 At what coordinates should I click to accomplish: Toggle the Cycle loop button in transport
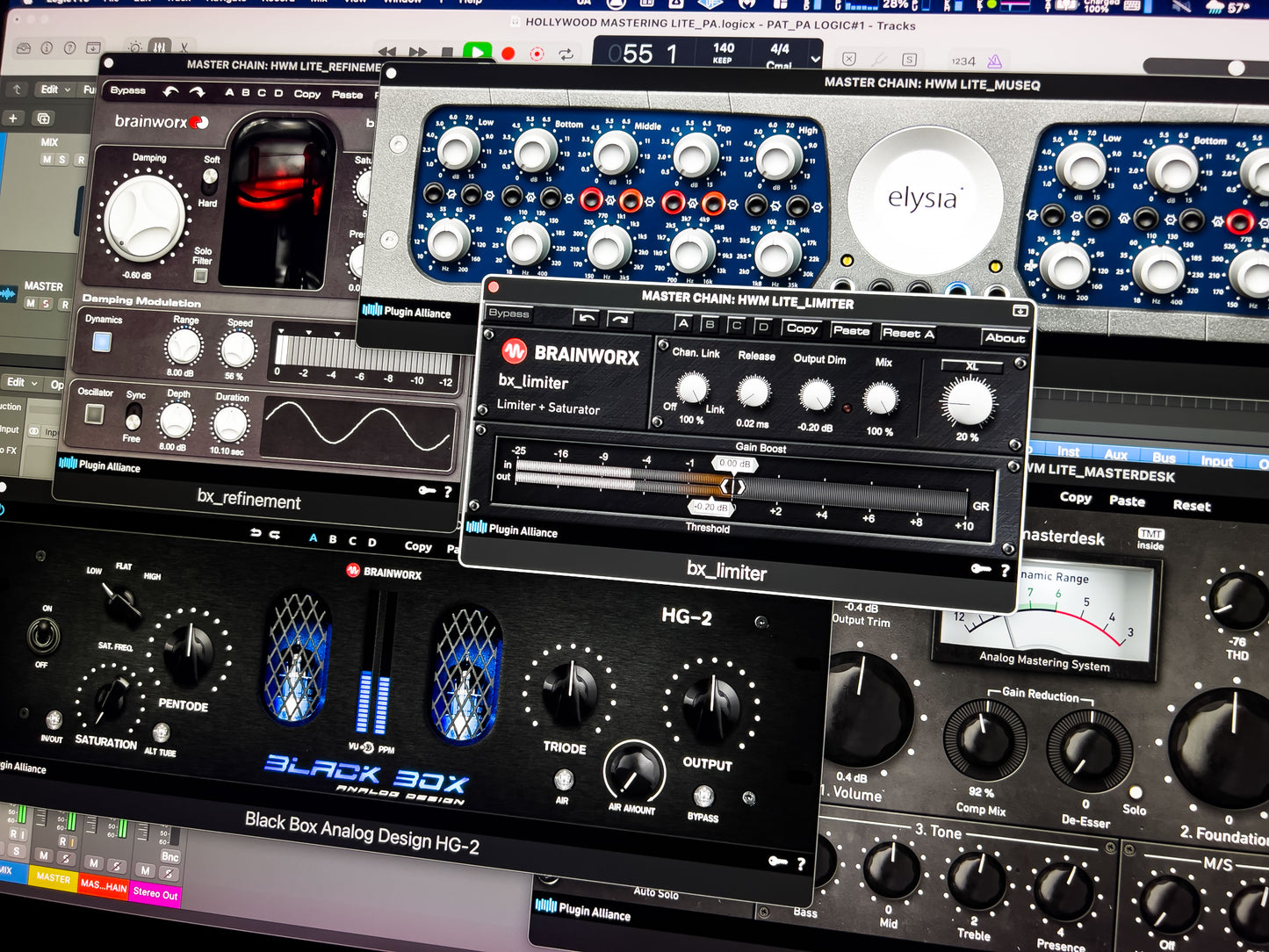[566, 54]
